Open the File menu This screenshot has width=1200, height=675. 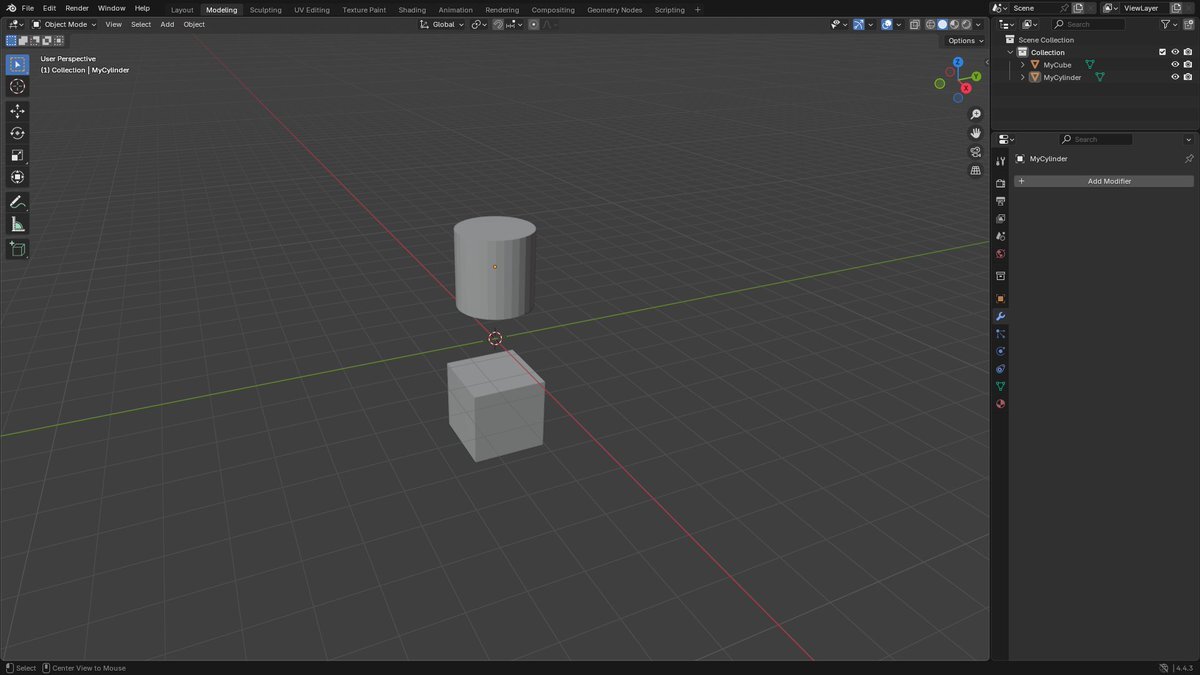pyautogui.click(x=28, y=8)
